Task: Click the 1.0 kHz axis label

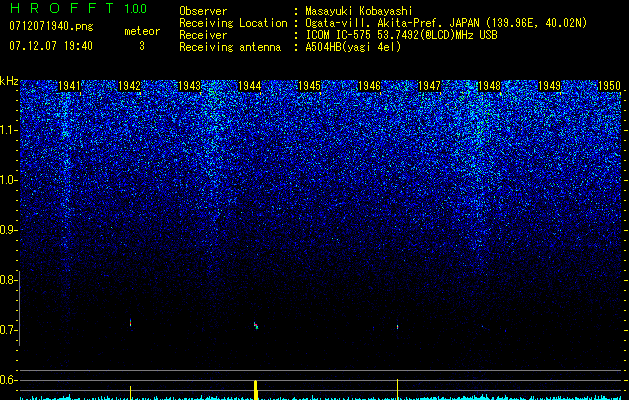Action: coord(7,180)
